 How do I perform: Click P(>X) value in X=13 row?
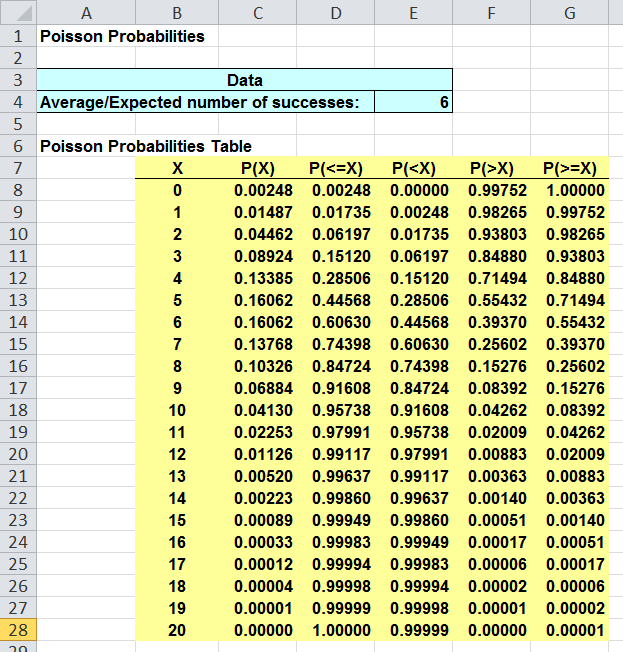[492, 476]
